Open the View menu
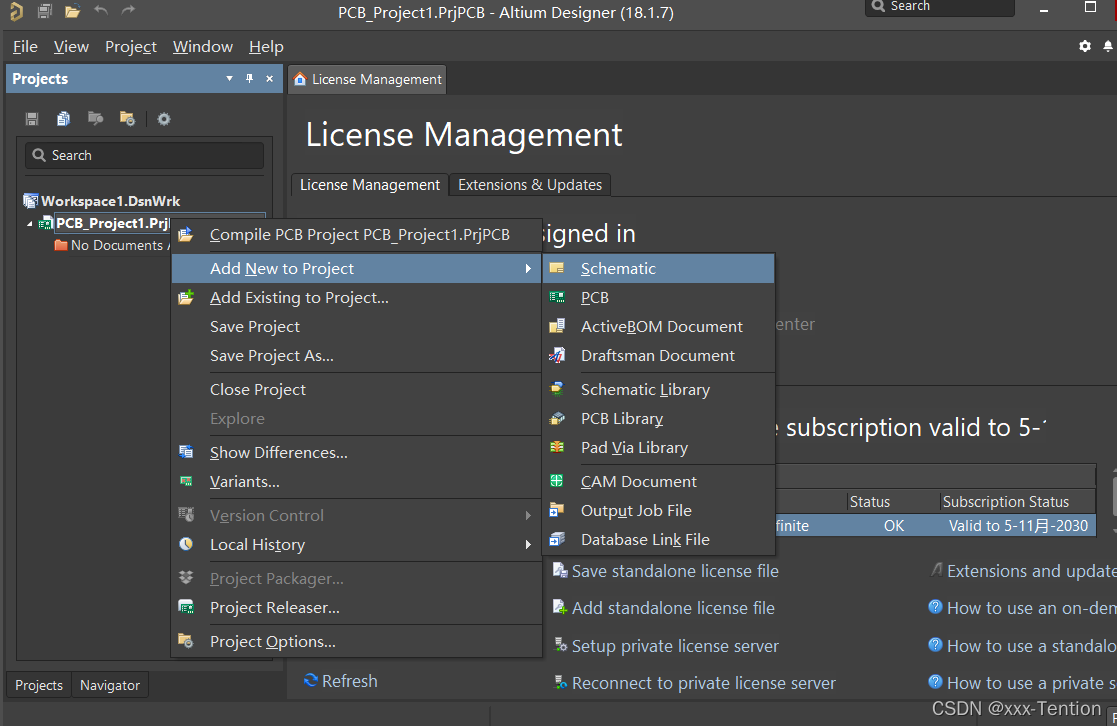Image resolution: width=1117 pixels, height=726 pixels. pyautogui.click(x=71, y=47)
